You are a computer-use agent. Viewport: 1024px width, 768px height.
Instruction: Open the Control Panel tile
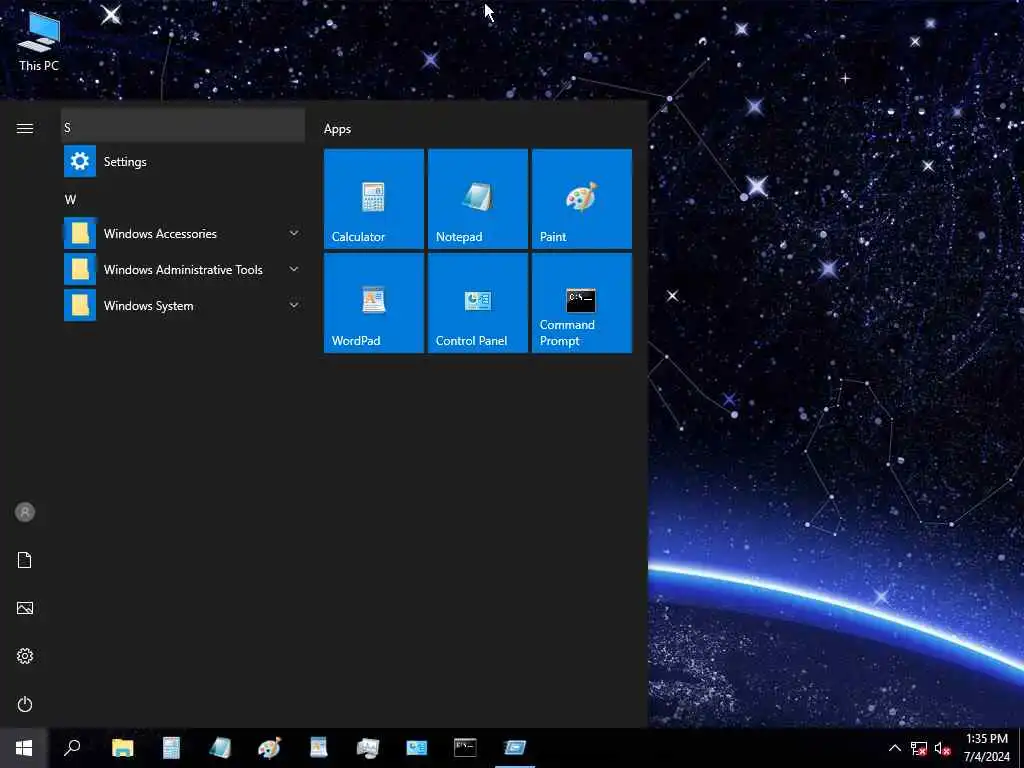click(x=477, y=303)
